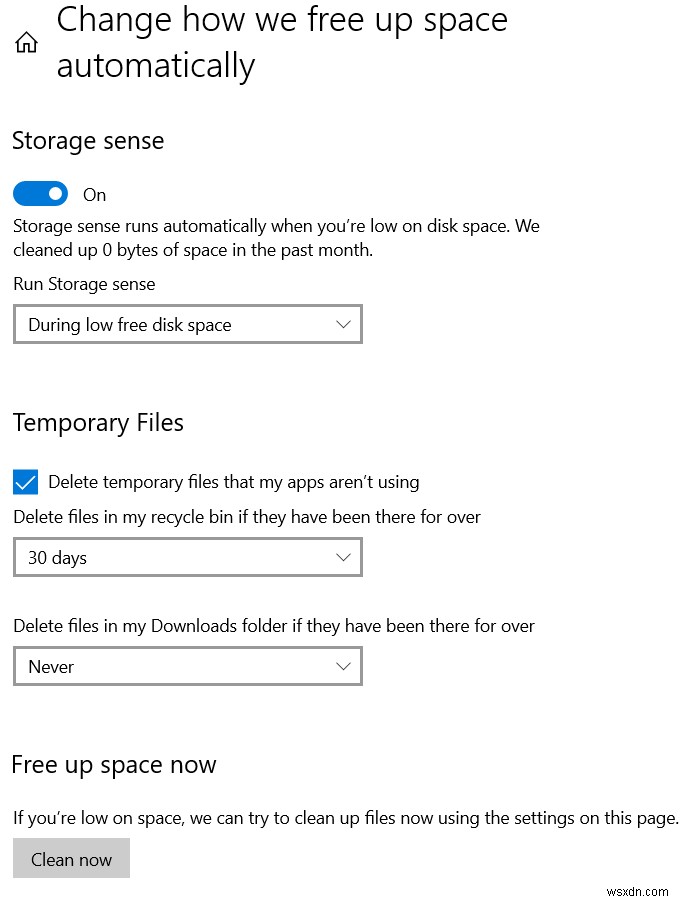Image resolution: width=680 pixels, height=902 pixels.
Task: Select the Temporary Files section heading
Action: (97, 423)
